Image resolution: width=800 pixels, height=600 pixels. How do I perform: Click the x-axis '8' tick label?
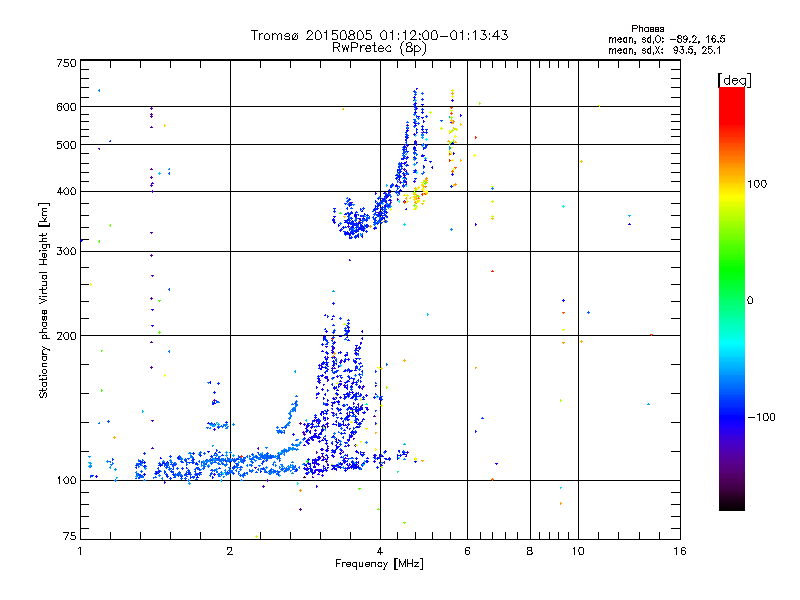530,551
